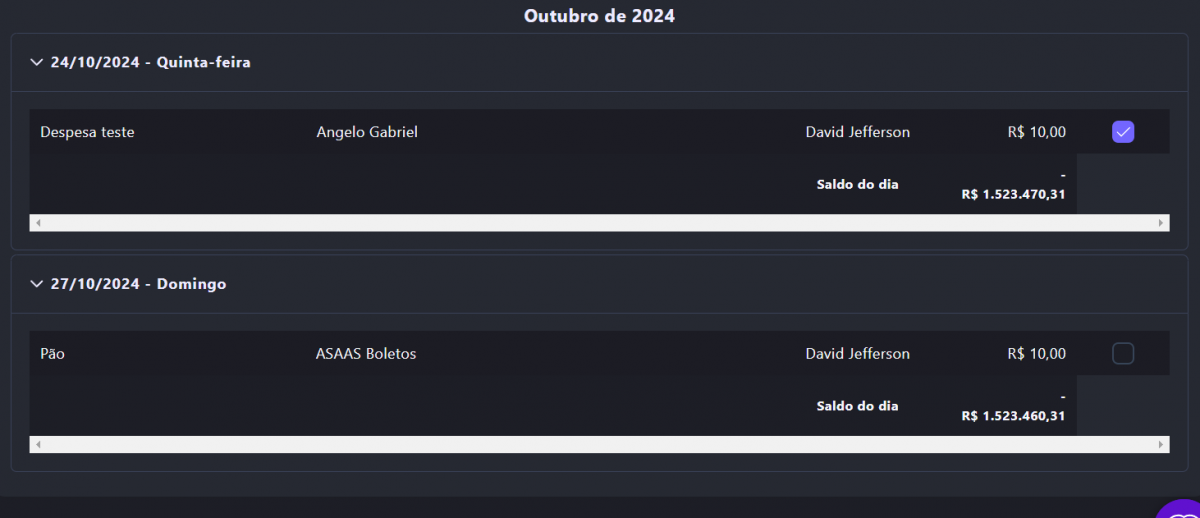Select the Pão entry name

click(52, 354)
